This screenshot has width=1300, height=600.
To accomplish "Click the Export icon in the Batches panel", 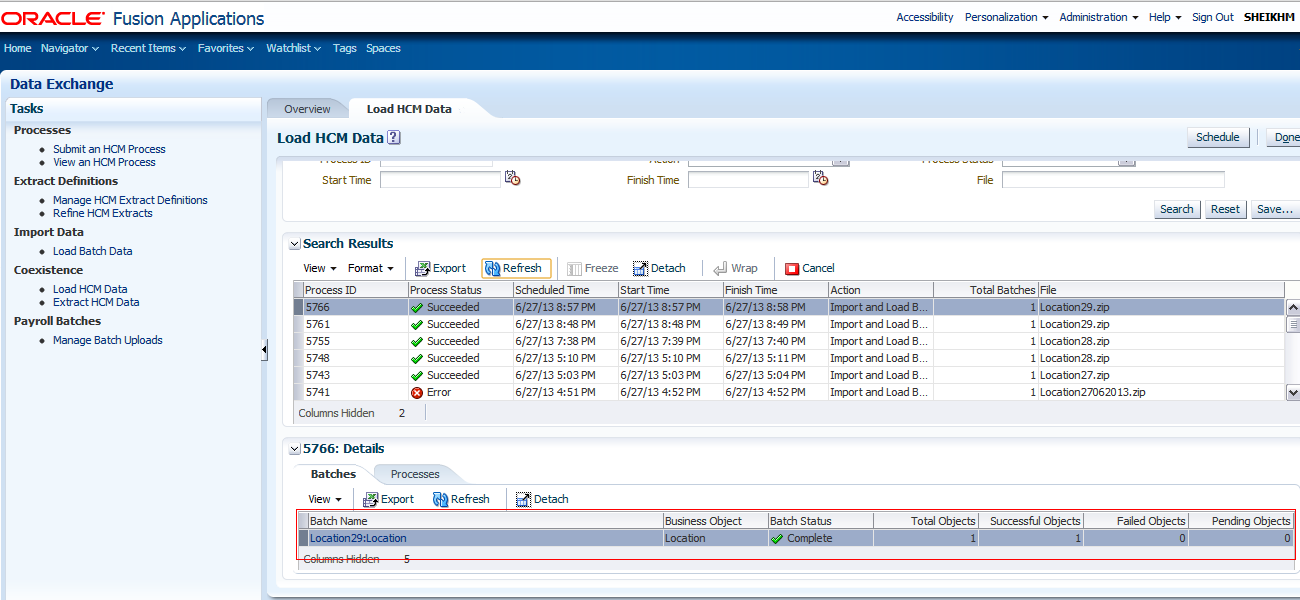I will point(389,498).
